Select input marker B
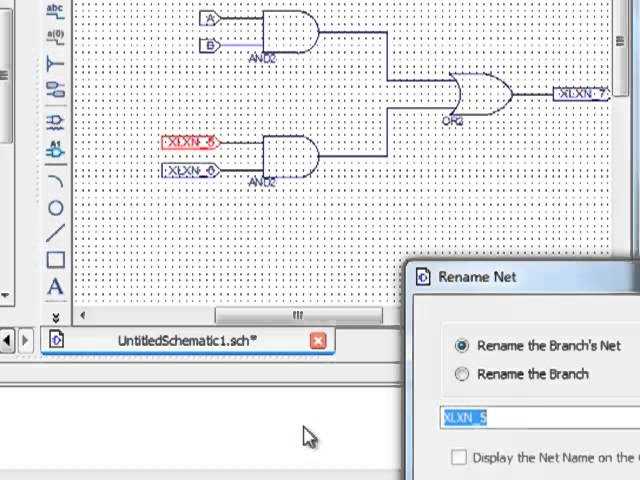Image resolution: width=640 pixels, height=480 pixels. [x=210, y=45]
